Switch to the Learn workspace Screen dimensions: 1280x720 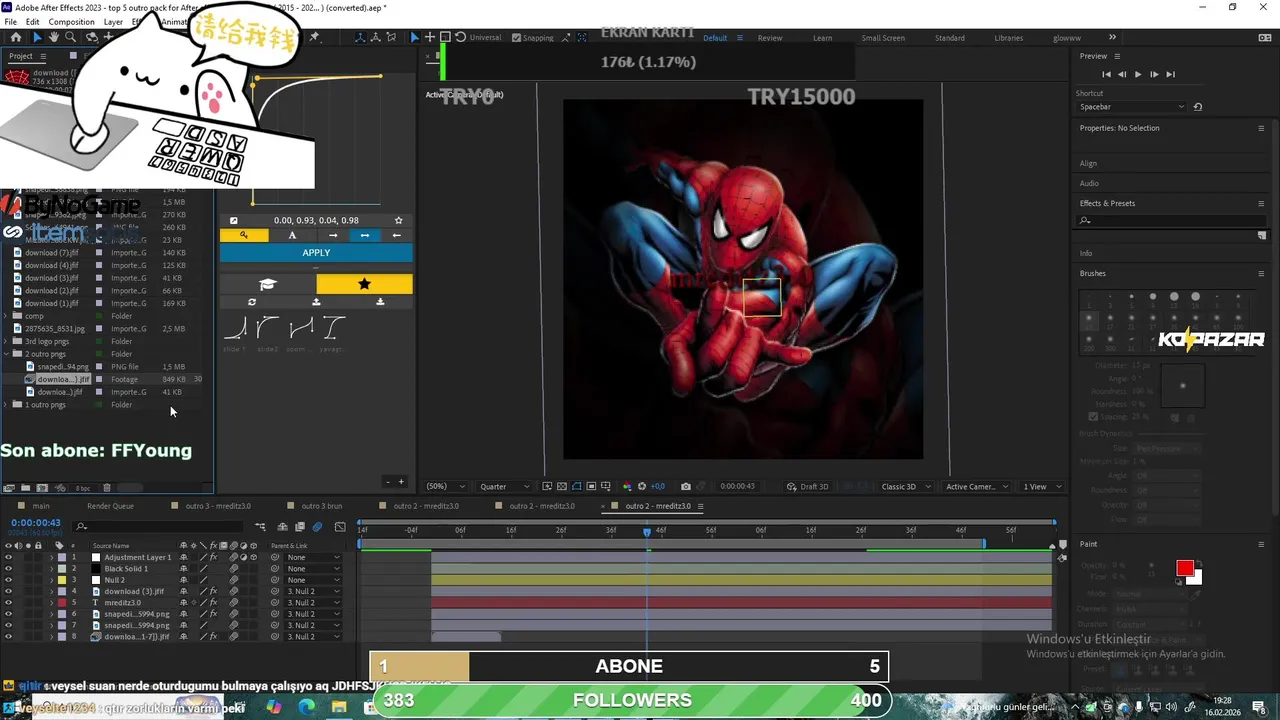point(822,38)
